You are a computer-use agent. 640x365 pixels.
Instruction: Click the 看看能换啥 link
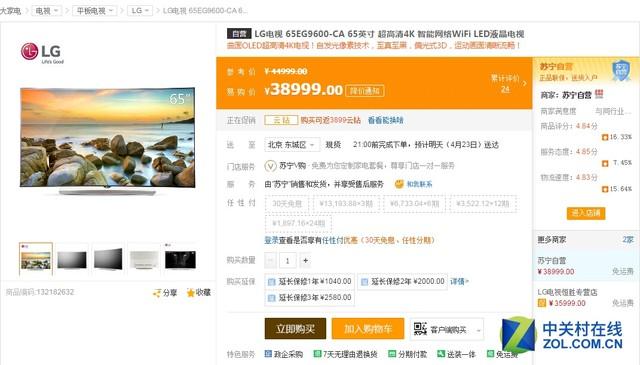click(385, 120)
